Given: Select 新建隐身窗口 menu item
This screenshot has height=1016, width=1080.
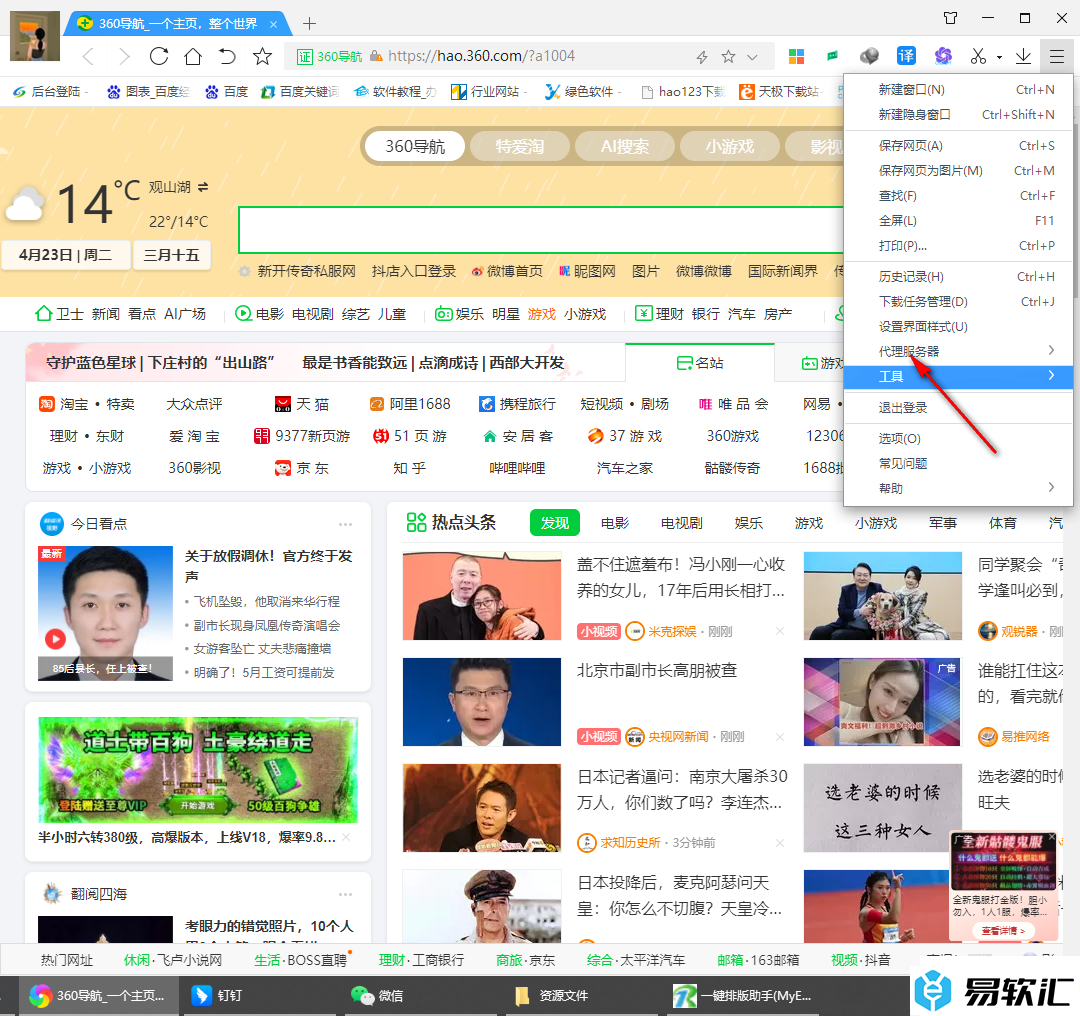Looking at the screenshot, I should click(958, 114).
